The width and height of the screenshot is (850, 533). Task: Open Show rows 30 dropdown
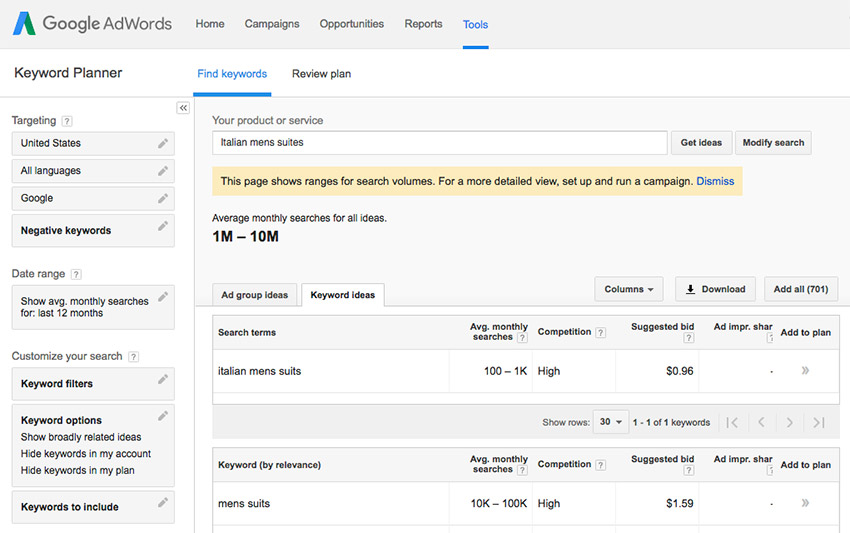coord(611,422)
